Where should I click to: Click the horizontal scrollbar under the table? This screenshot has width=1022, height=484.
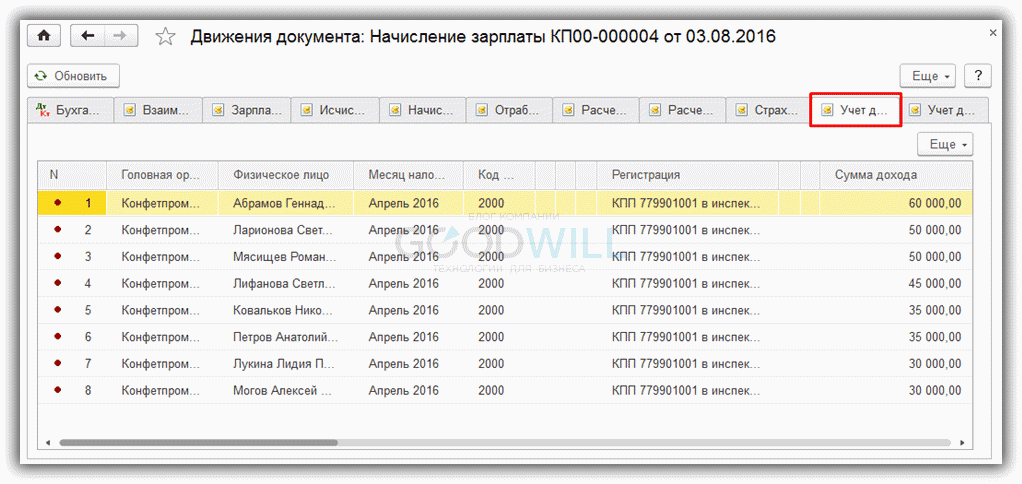200,442
